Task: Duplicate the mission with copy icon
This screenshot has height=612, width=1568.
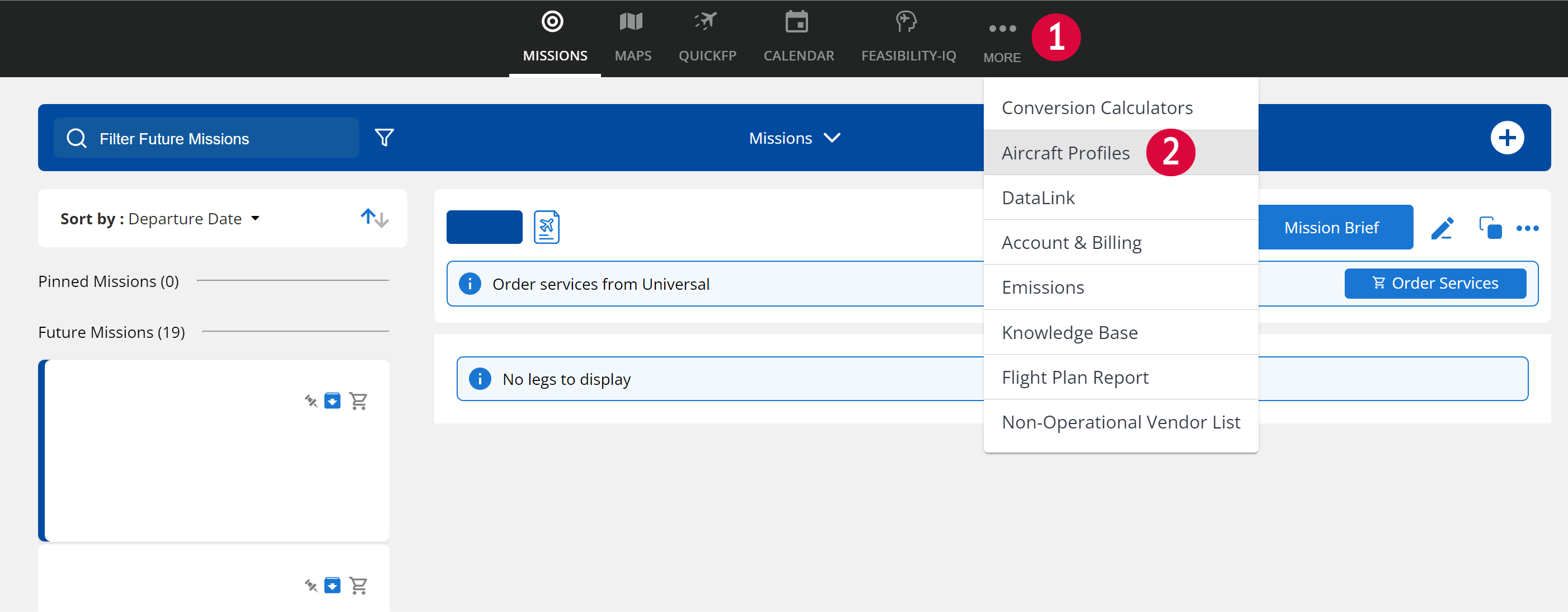Action: coord(1490,228)
